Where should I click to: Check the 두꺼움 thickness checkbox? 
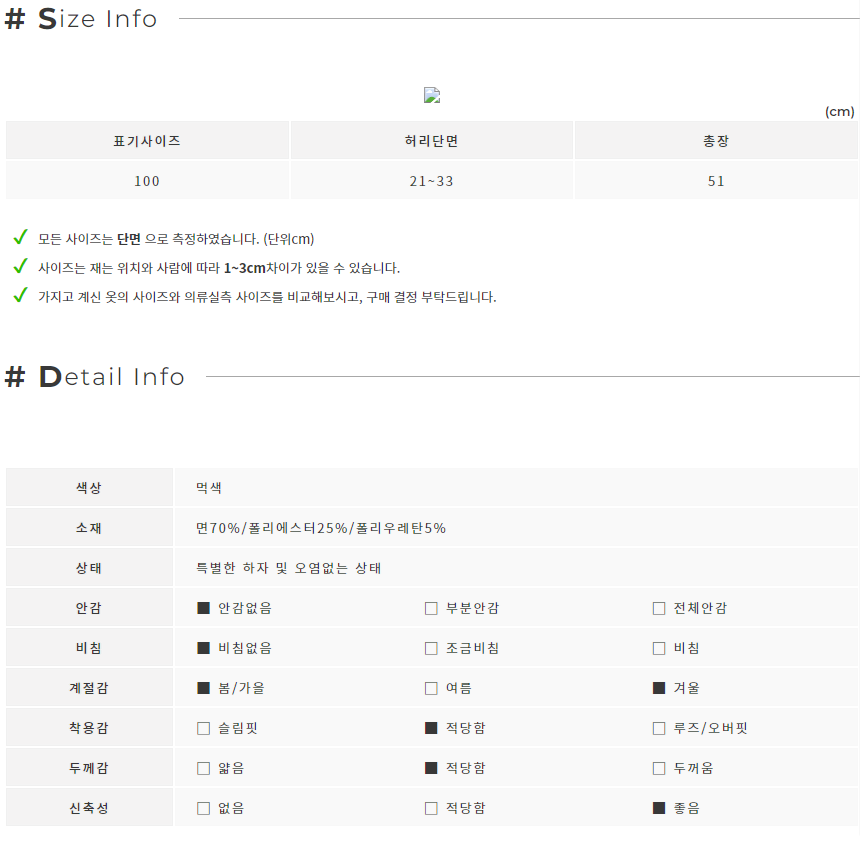pos(659,768)
